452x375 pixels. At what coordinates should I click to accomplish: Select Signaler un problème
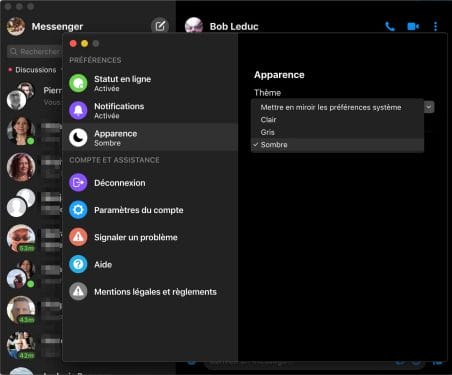tap(150, 237)
